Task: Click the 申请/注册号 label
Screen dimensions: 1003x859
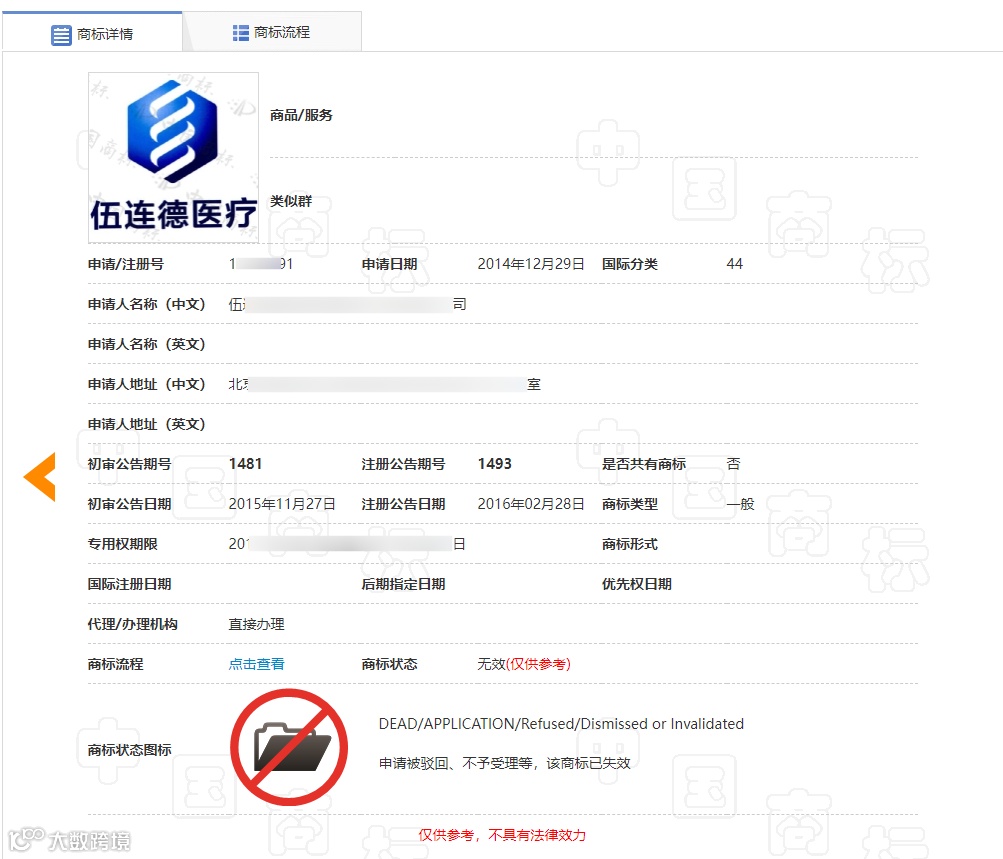Action: pyautogui.click(x=126, y=264)
